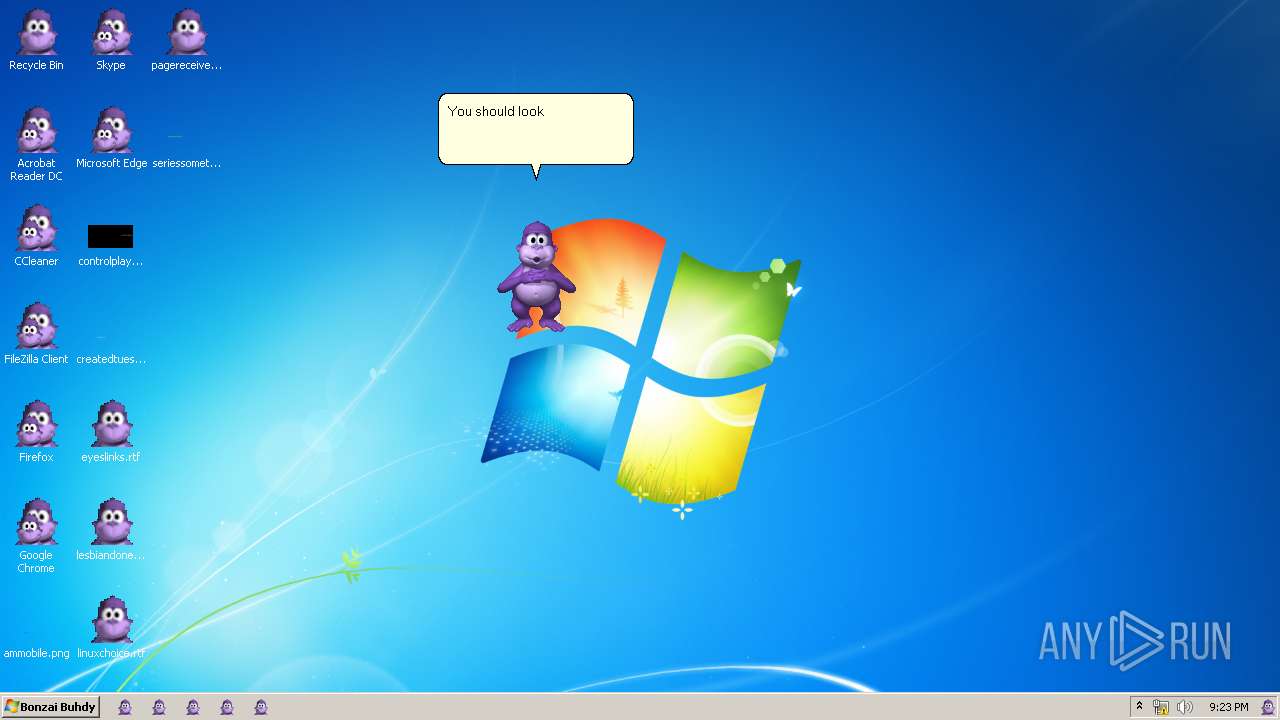Open the CCleaner desktop shortcut

coord(36,236)
